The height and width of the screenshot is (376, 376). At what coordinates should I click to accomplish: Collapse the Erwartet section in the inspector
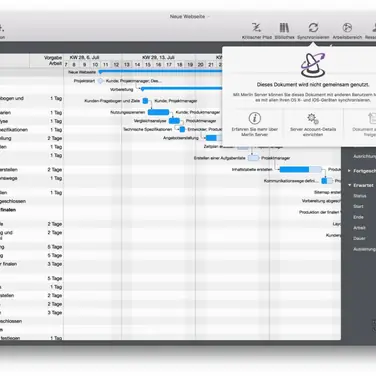coord(349,185)
